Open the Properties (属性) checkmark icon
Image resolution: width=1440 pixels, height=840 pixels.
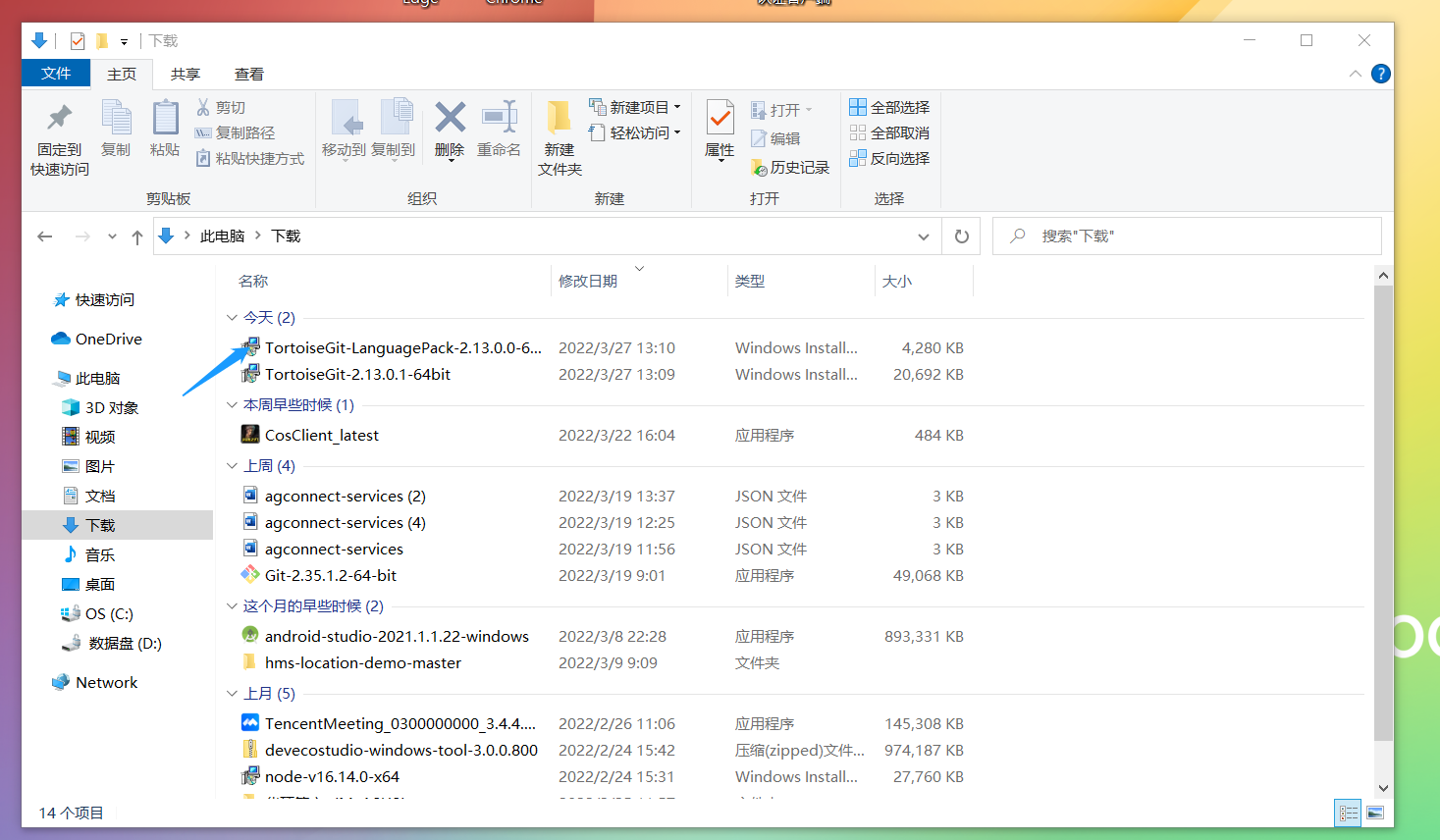(720, 118)
